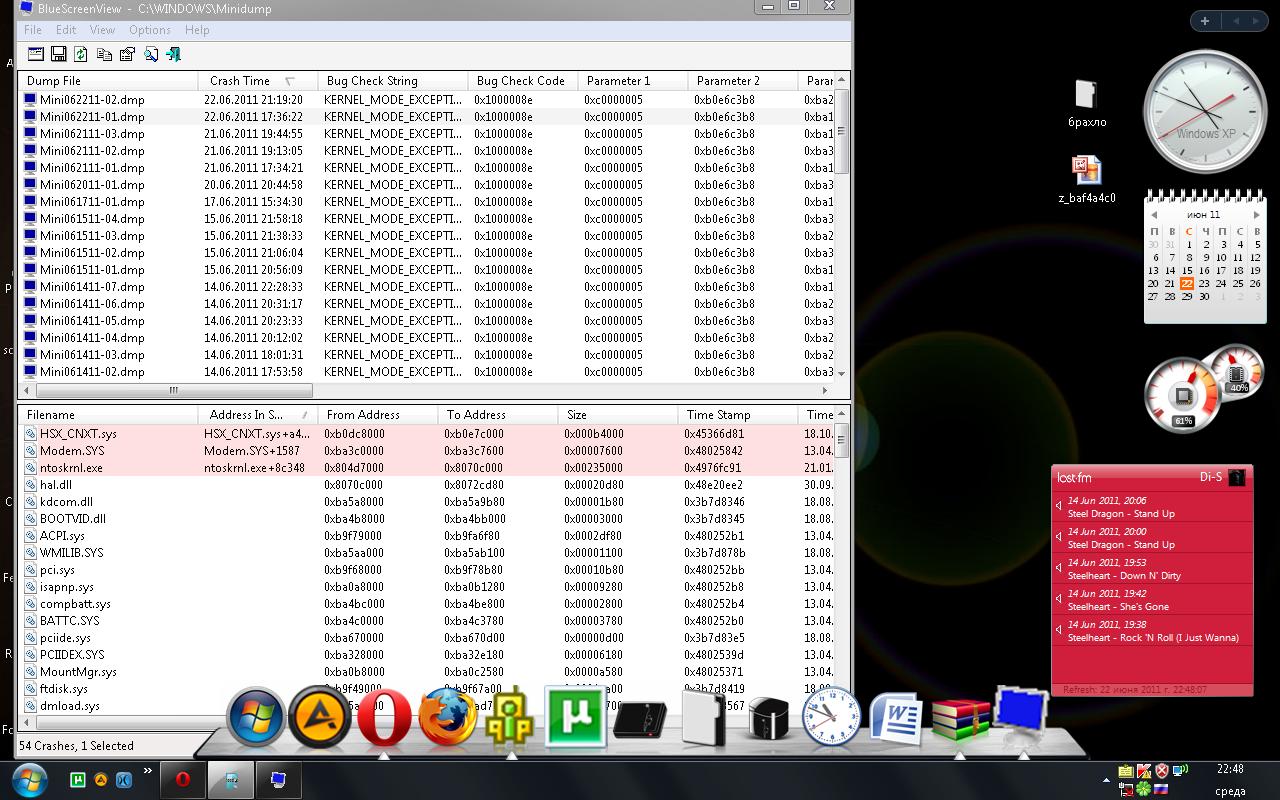Click the upper pane horizontal scrollbar thumb

pyautogui.click(x=173, y=391)
